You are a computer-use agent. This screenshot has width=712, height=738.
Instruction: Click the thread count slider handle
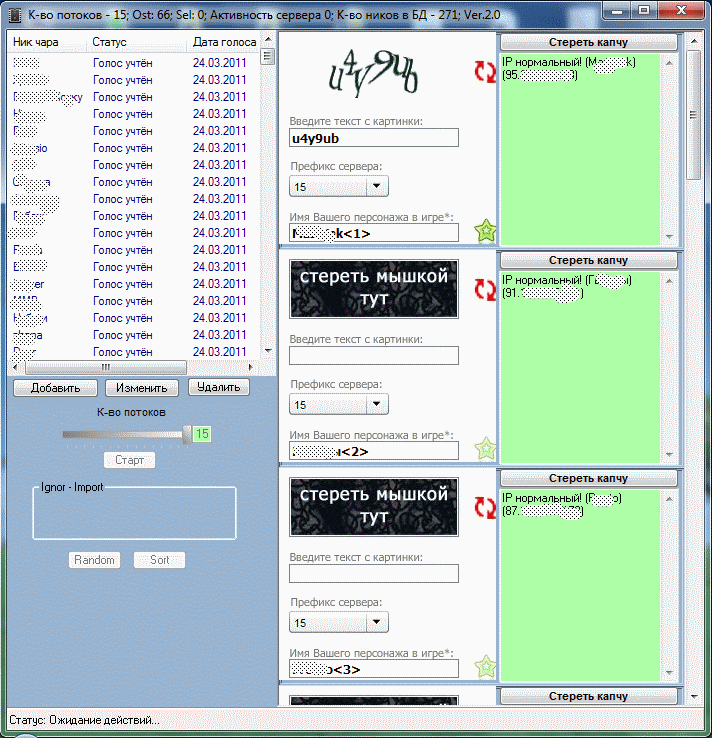(x=187, y=434)
